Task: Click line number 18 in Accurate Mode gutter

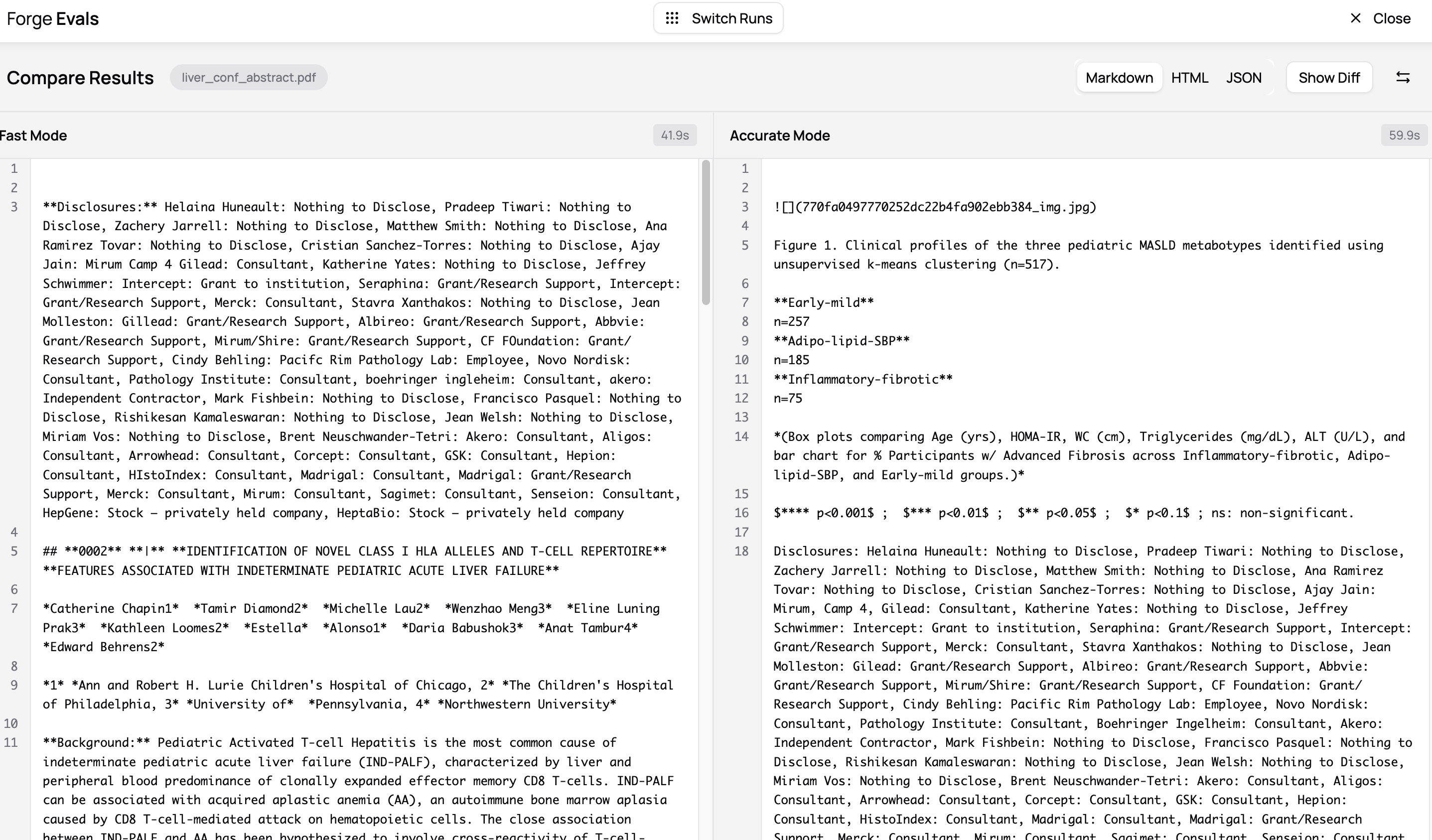Action: click(x=741, y=552)
